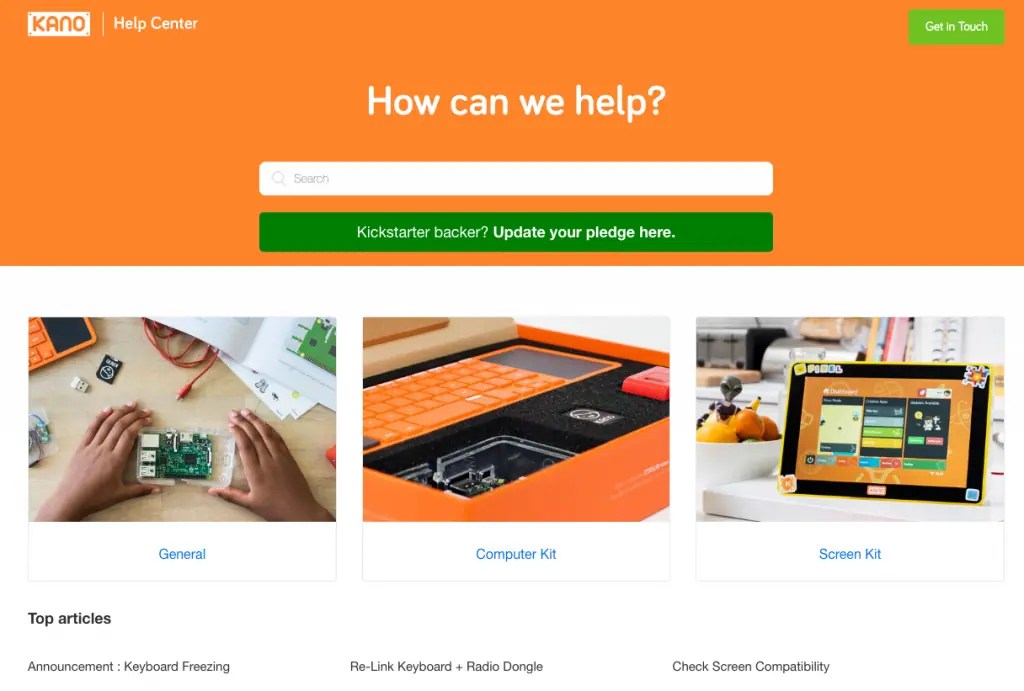This screenshot has height=691, width=1024.
Task: Click the search magnifier icon
Action: pos(279,178)
